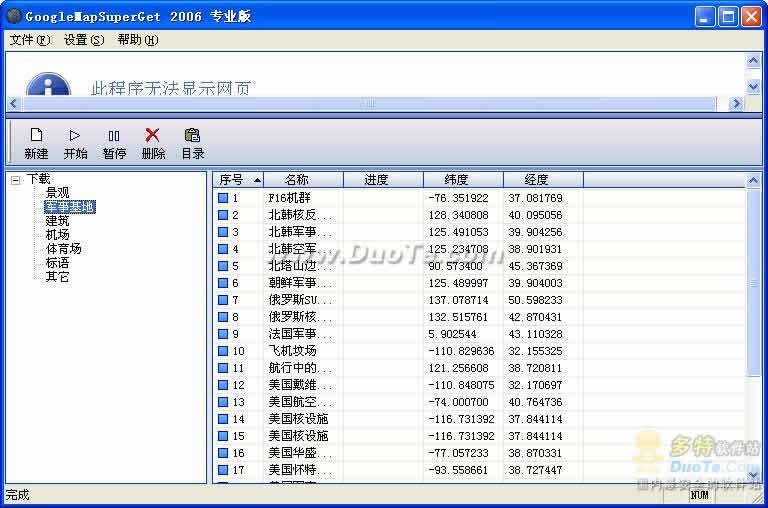The image size is (768, 508).
Task: Click the blue icon of row 7 俄罗斯SU
Action: click(223, 300)
